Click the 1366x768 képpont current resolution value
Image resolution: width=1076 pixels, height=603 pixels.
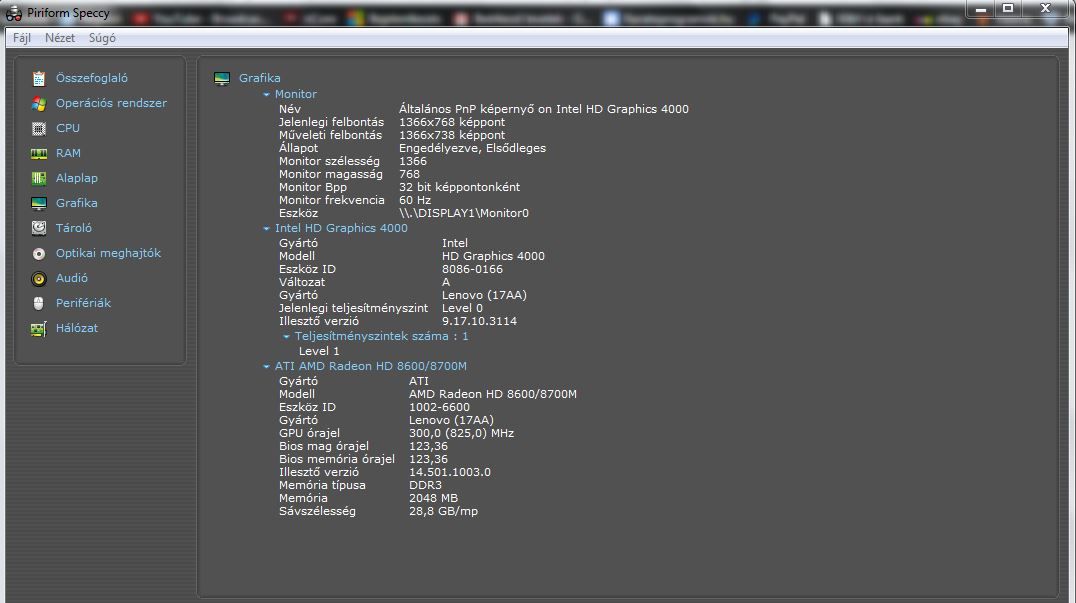[452, 122]
